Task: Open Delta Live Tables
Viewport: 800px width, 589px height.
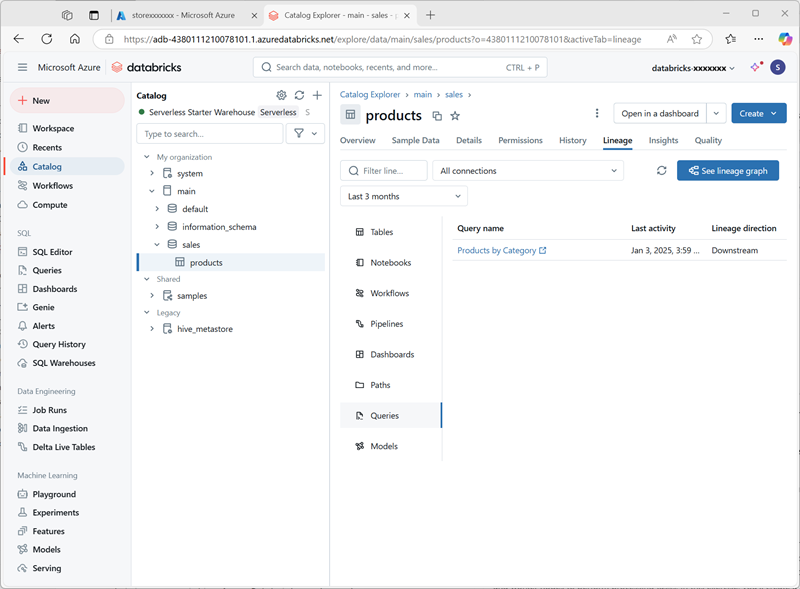Action: click(64, 447)
